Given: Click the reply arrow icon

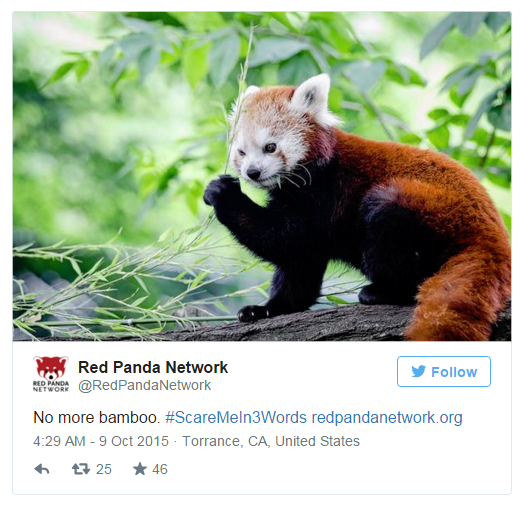Looking at the screenshot, I should point(42,469).
